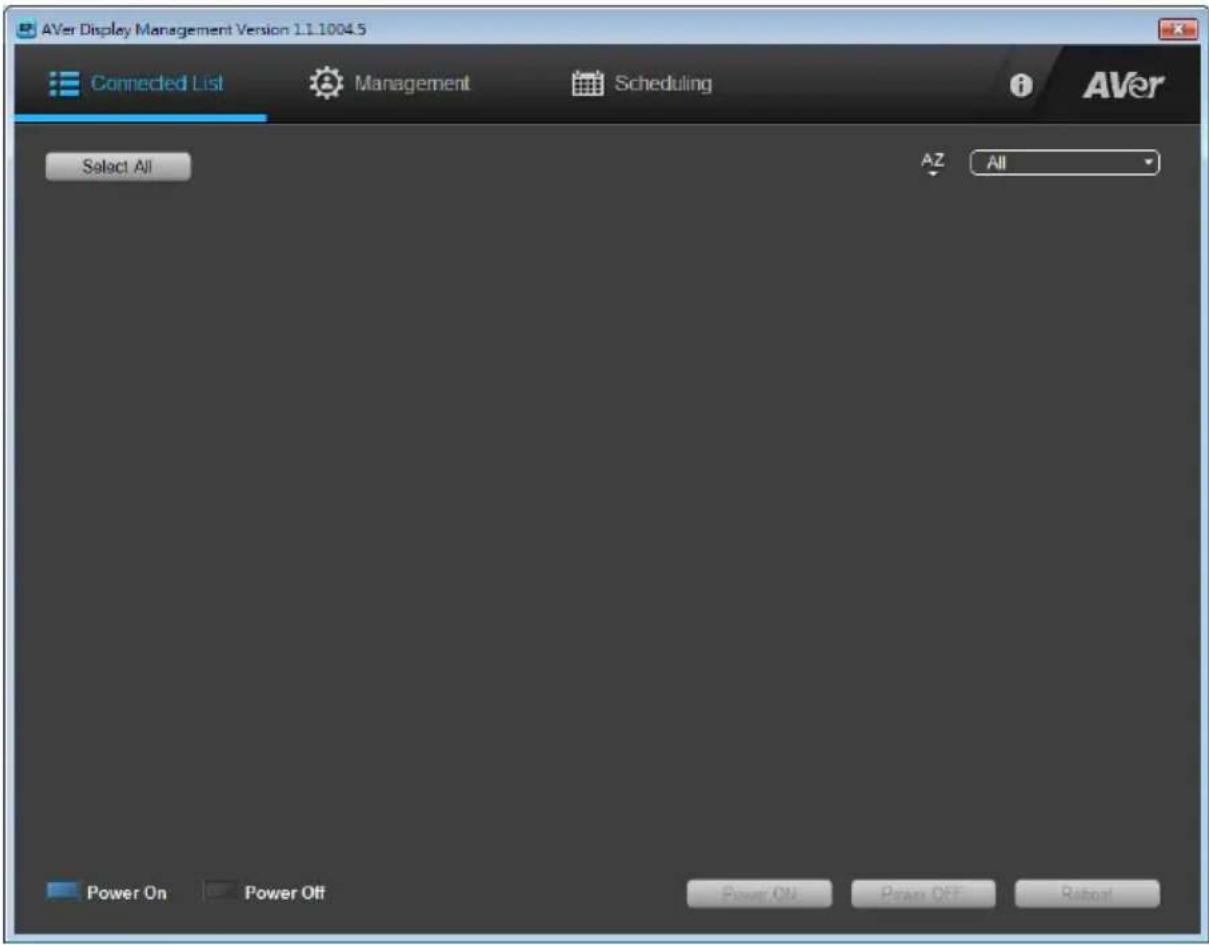The height and width of the screenshot is (945, 1209).
Task: Click the gear icon on Management tab
Action: pos(325,84)
